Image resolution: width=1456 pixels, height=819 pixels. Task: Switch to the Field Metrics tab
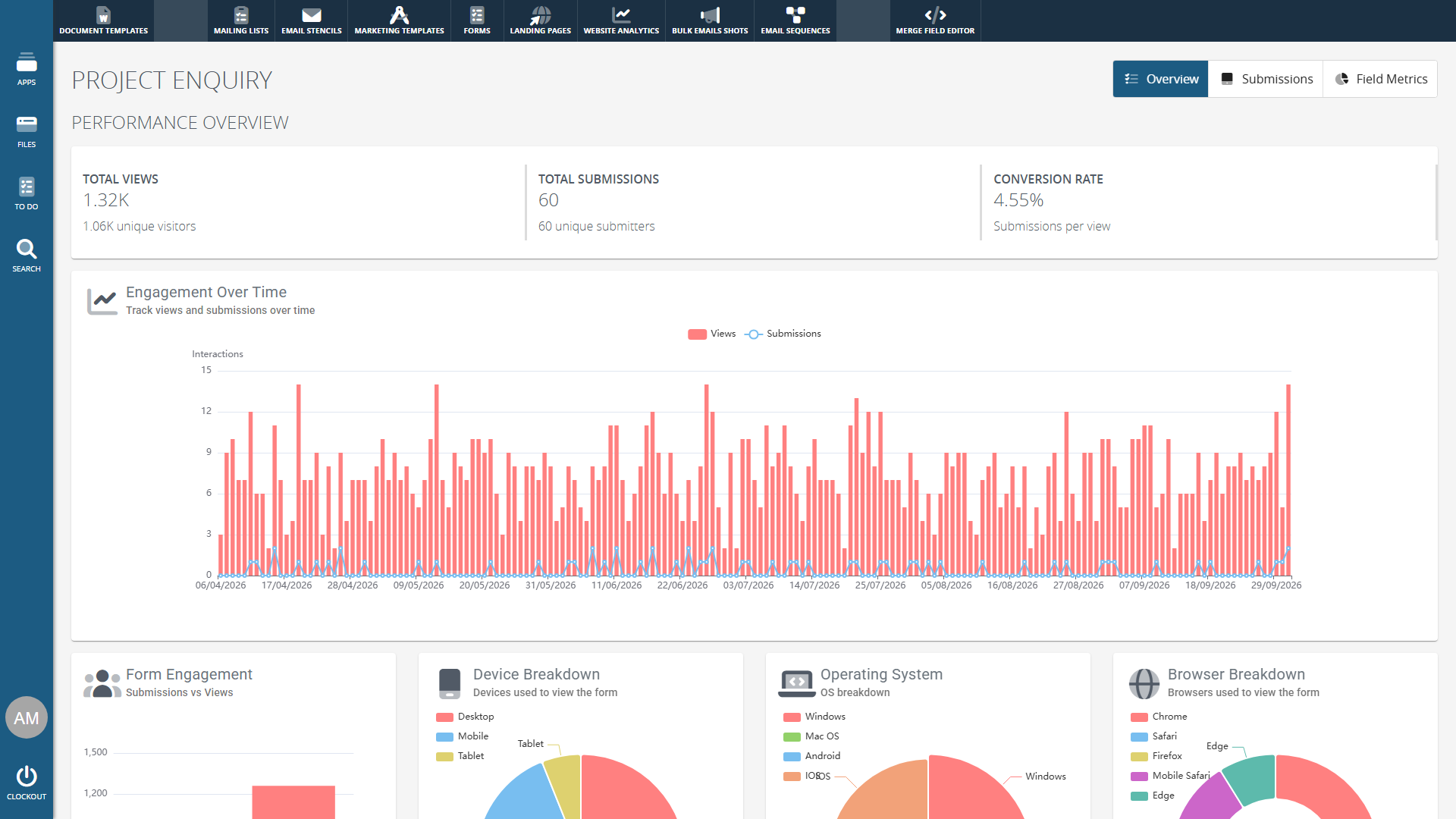pyautogui.click(x=1380, y=79)
